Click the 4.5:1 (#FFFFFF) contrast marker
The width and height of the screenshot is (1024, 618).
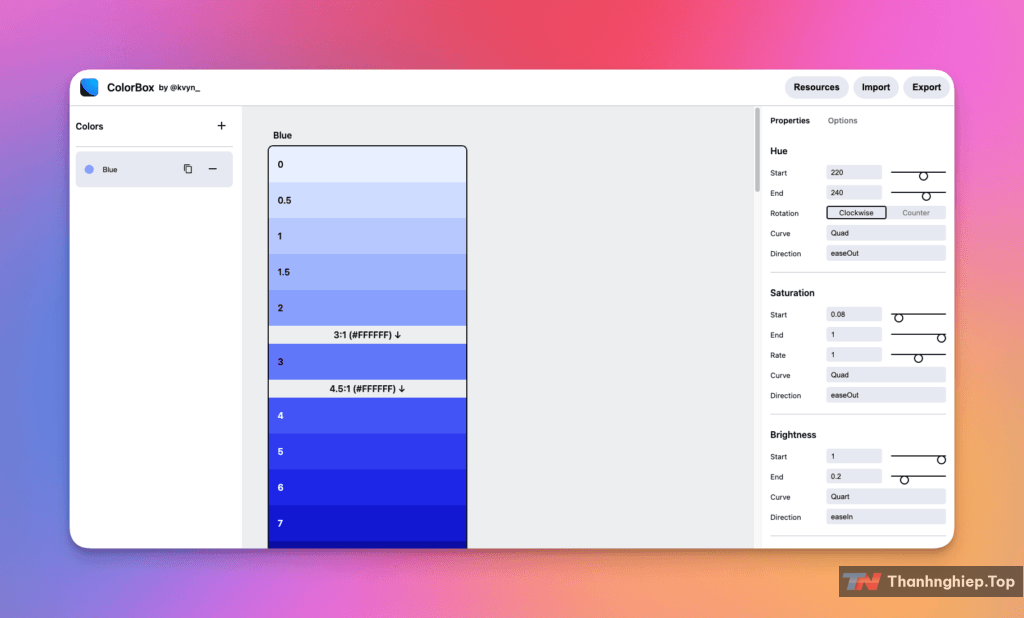[x=367, y=389]
